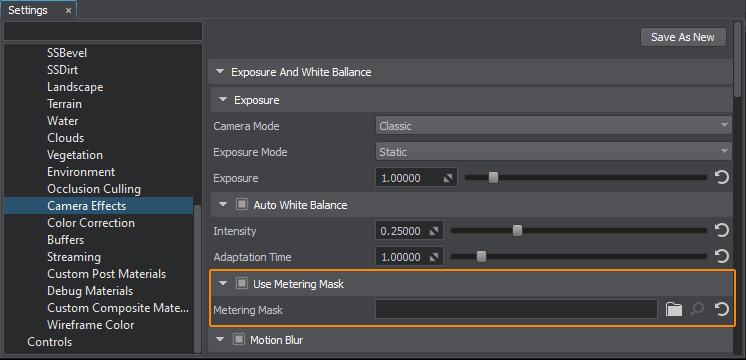This screenshot has height=360, width=746.
Task: Reset the Exposure value to default
Action: 722,178
